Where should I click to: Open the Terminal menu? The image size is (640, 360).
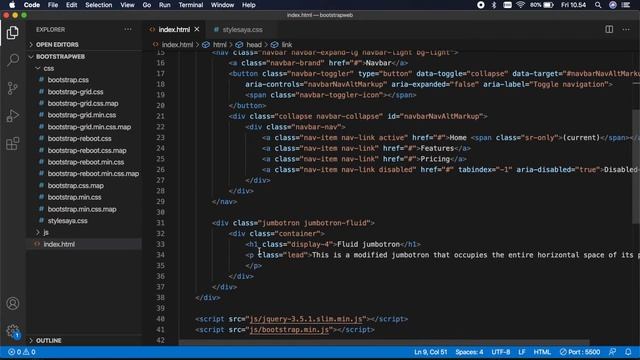tap(191, 5)
